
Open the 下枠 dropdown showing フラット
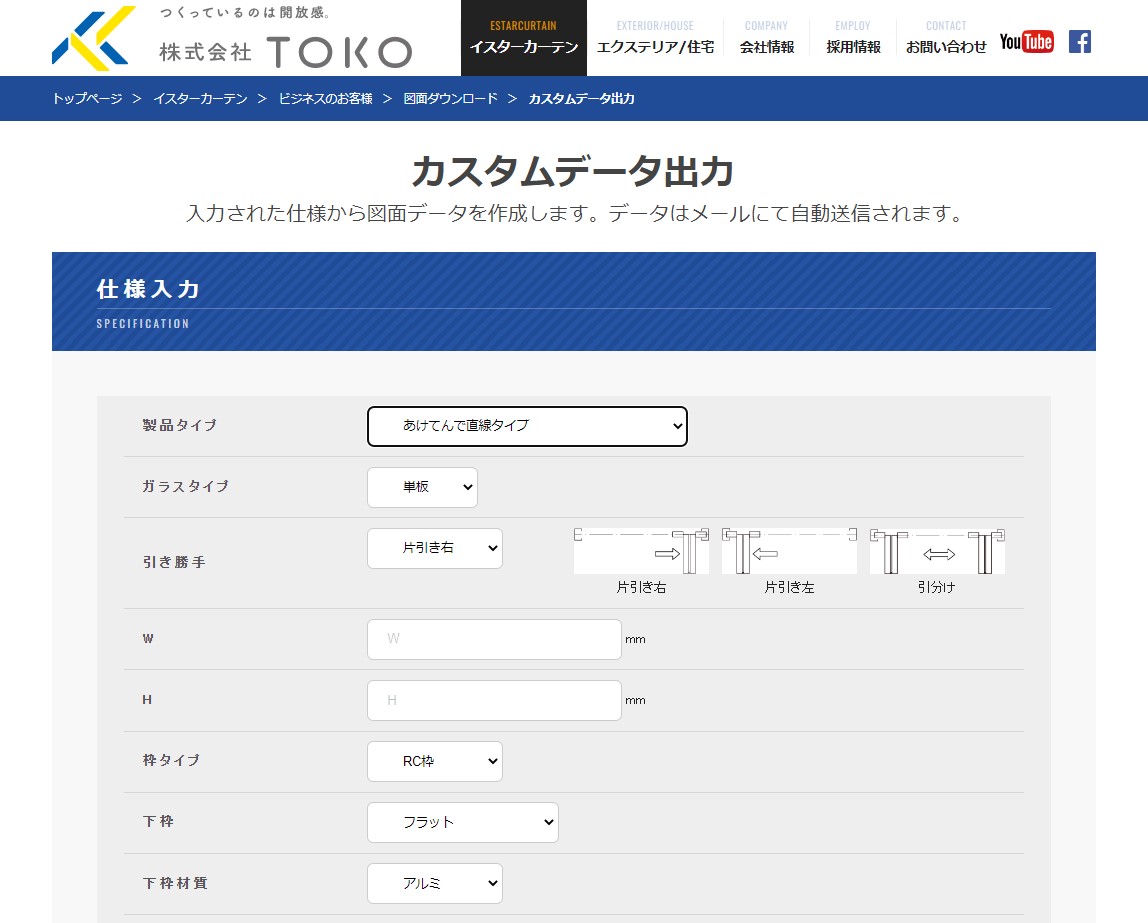[463, 822]
